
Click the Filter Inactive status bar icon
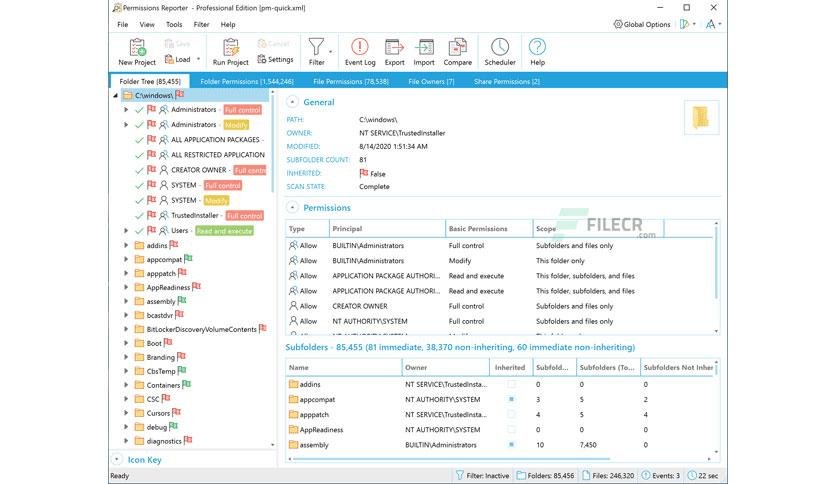coord(460,475)
